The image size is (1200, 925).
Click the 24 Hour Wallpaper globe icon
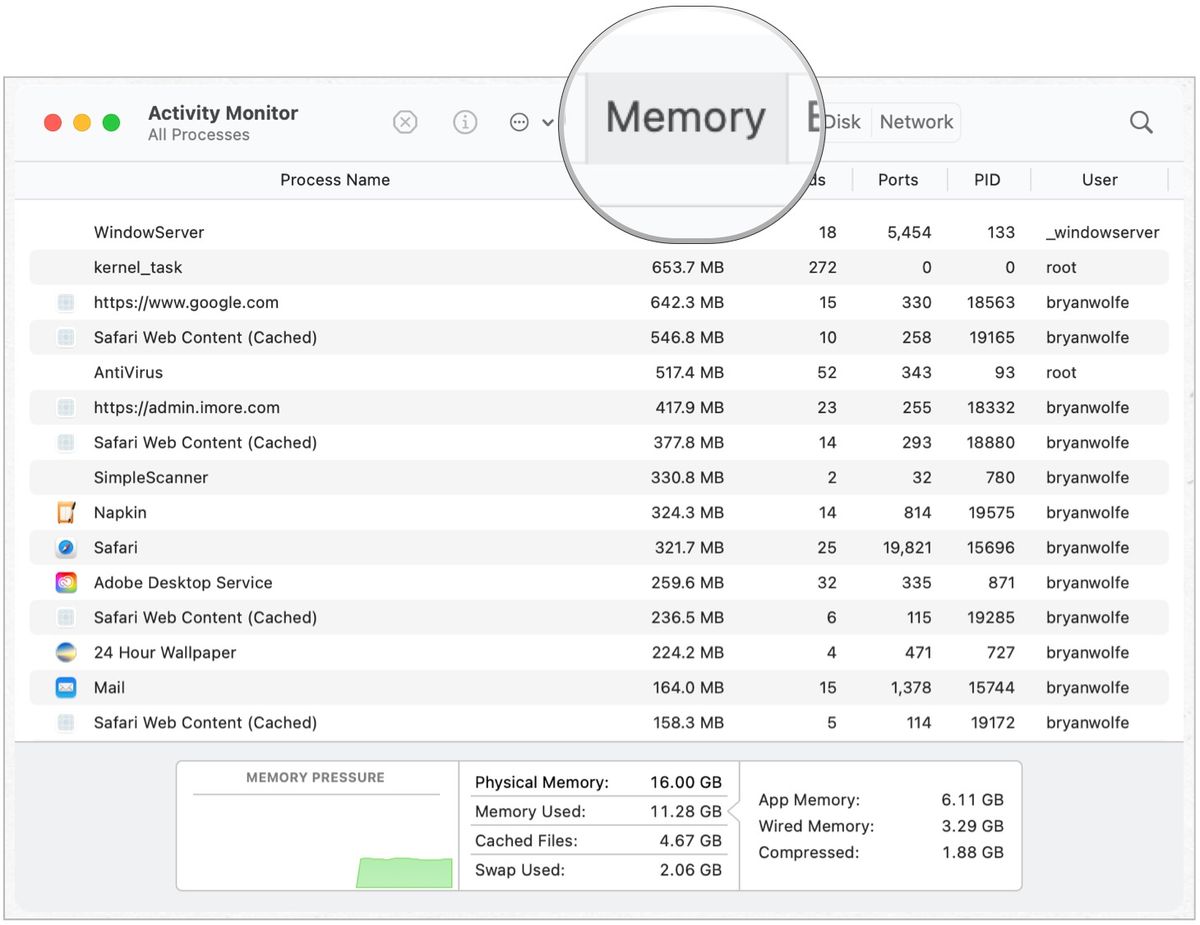(x=66, y=652)
